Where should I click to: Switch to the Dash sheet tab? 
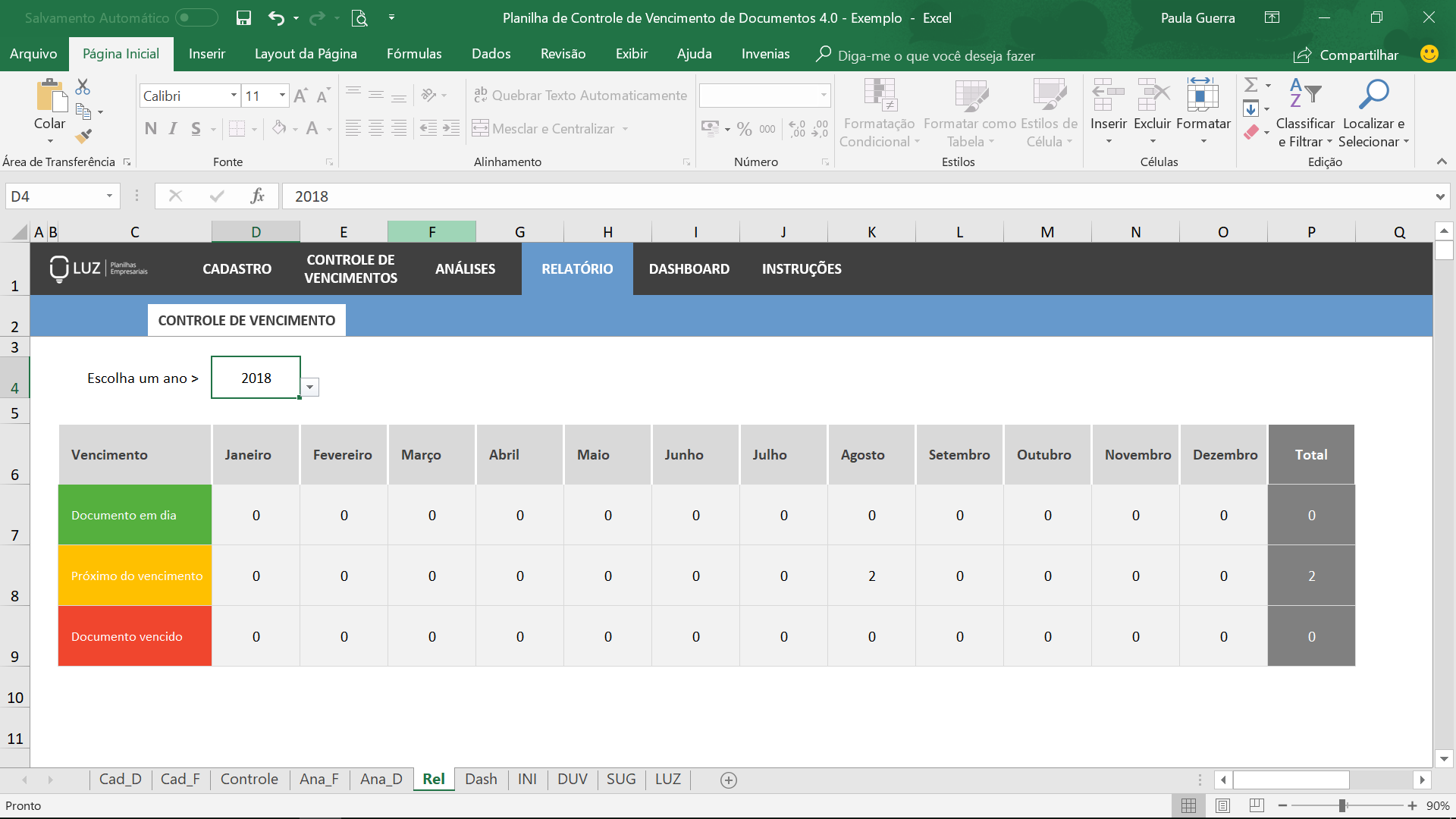[481, 779]
